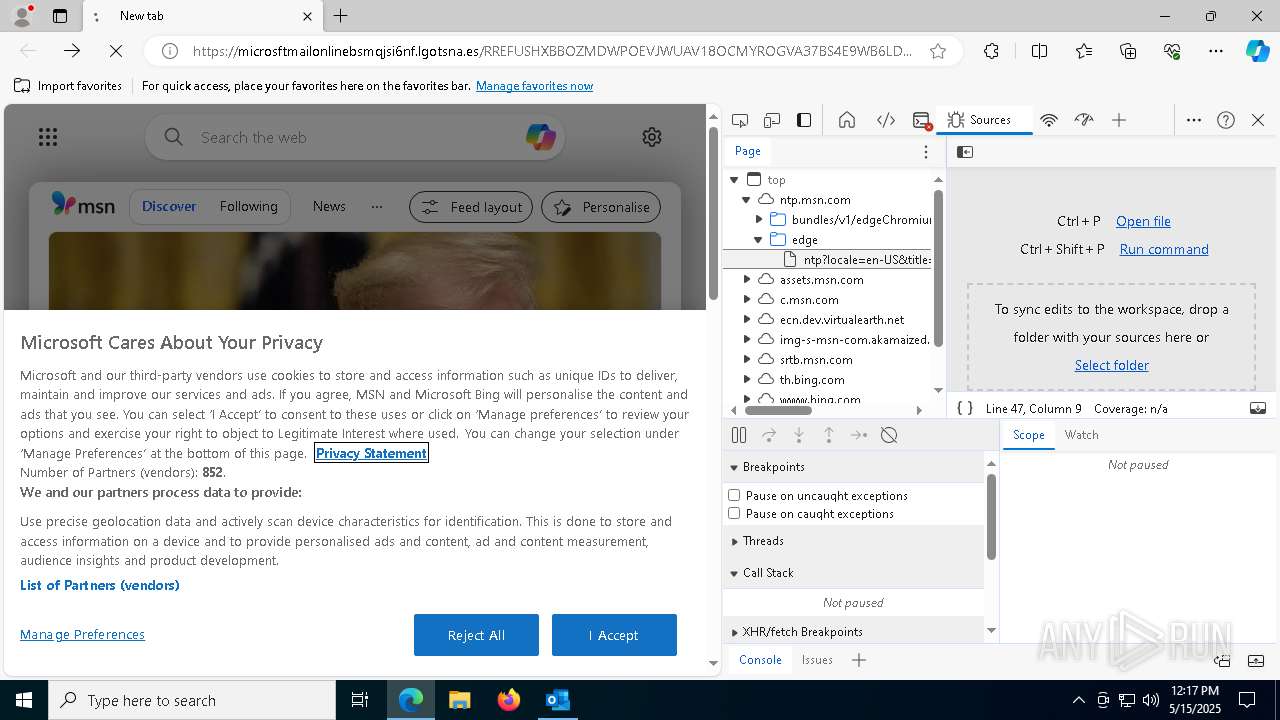Add this page to favorites star
This screenshot has width=1280, height=720.
(938, 51)
